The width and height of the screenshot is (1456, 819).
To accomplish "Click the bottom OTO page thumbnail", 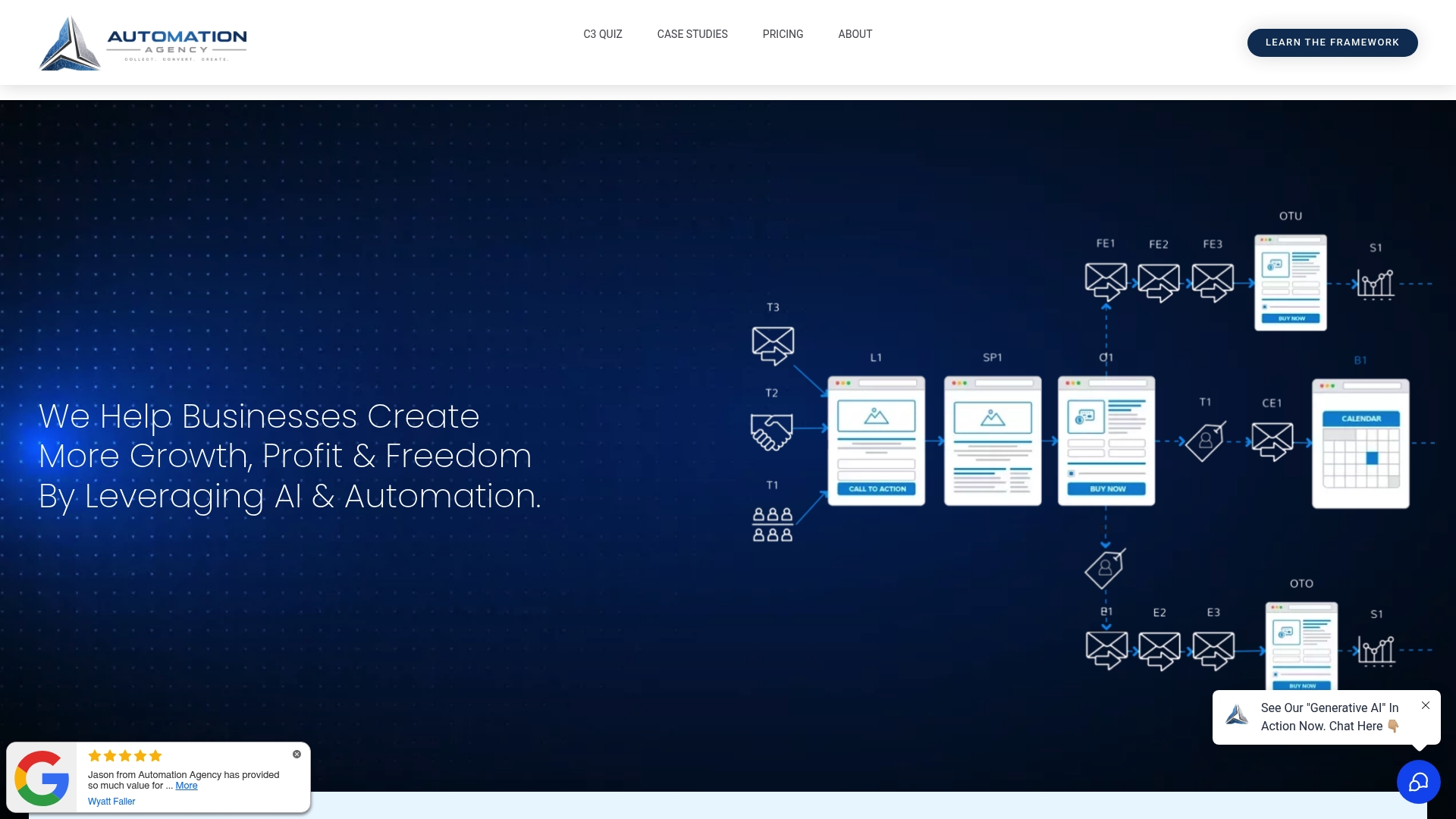I will click(1302, 646).
